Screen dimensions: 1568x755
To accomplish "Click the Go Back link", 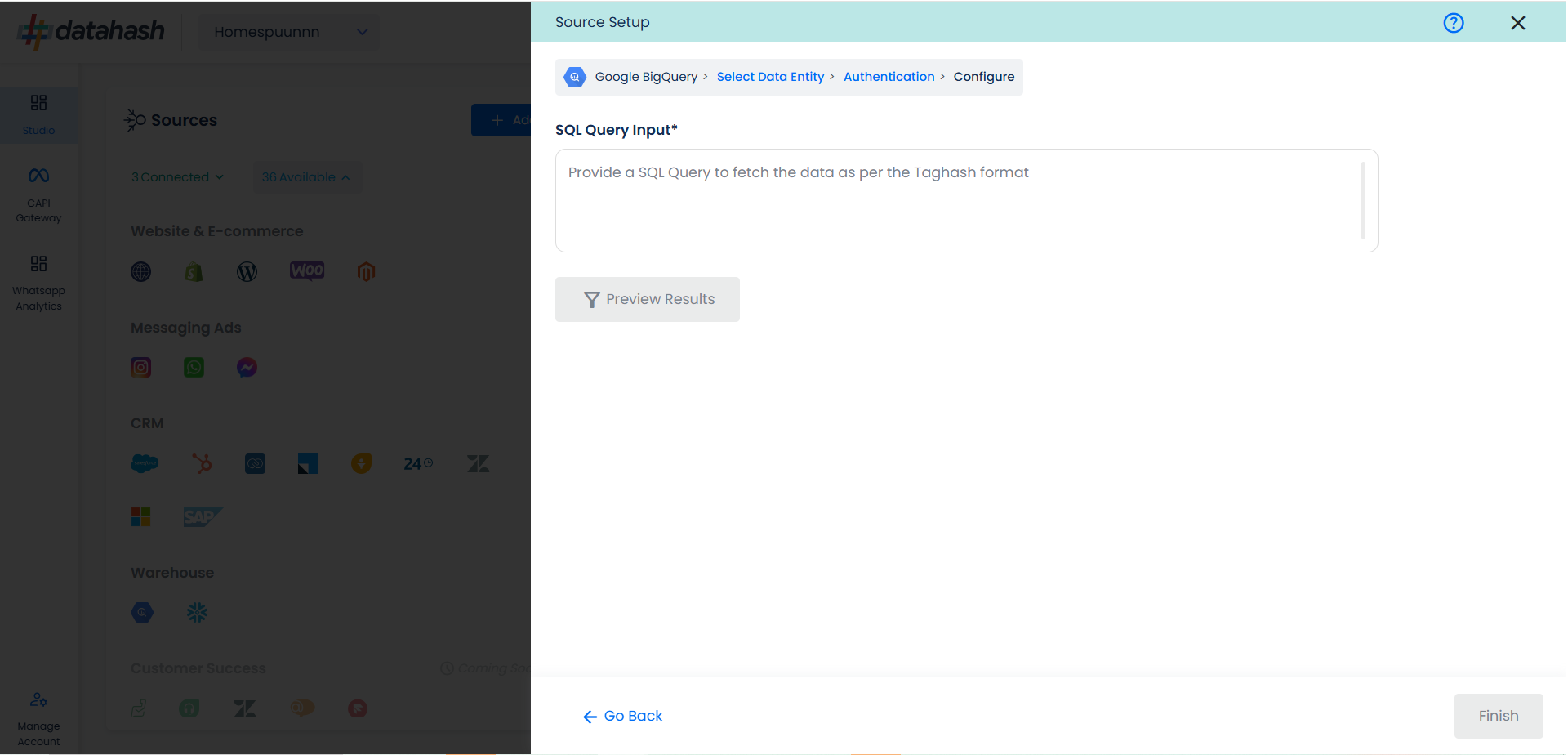I will [622, 716].
